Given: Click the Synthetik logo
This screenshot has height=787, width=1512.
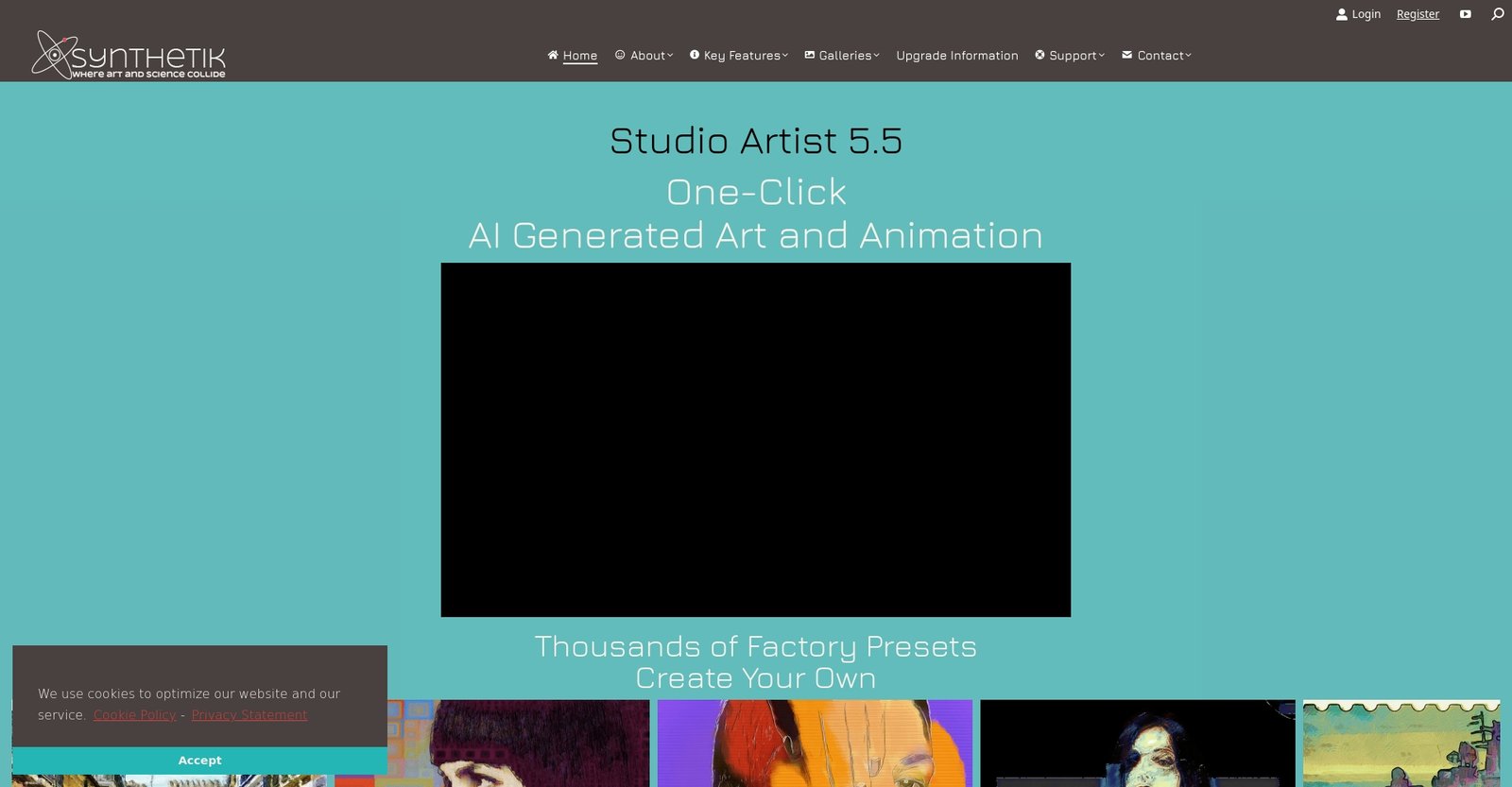Looking at the screenshot, I should (x=129, y=54).
